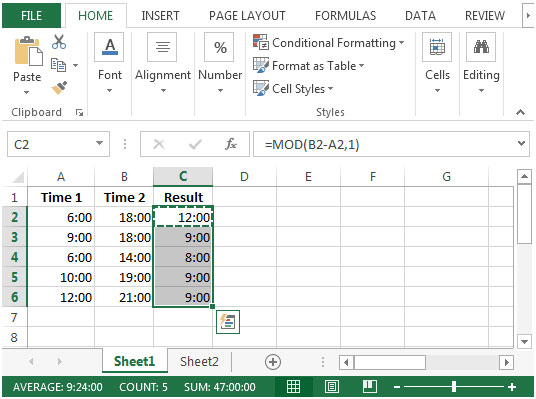Open the Quick Analysis button
Image resolution: width=536 pixels, height=399 pixels.
pos(228,322)
